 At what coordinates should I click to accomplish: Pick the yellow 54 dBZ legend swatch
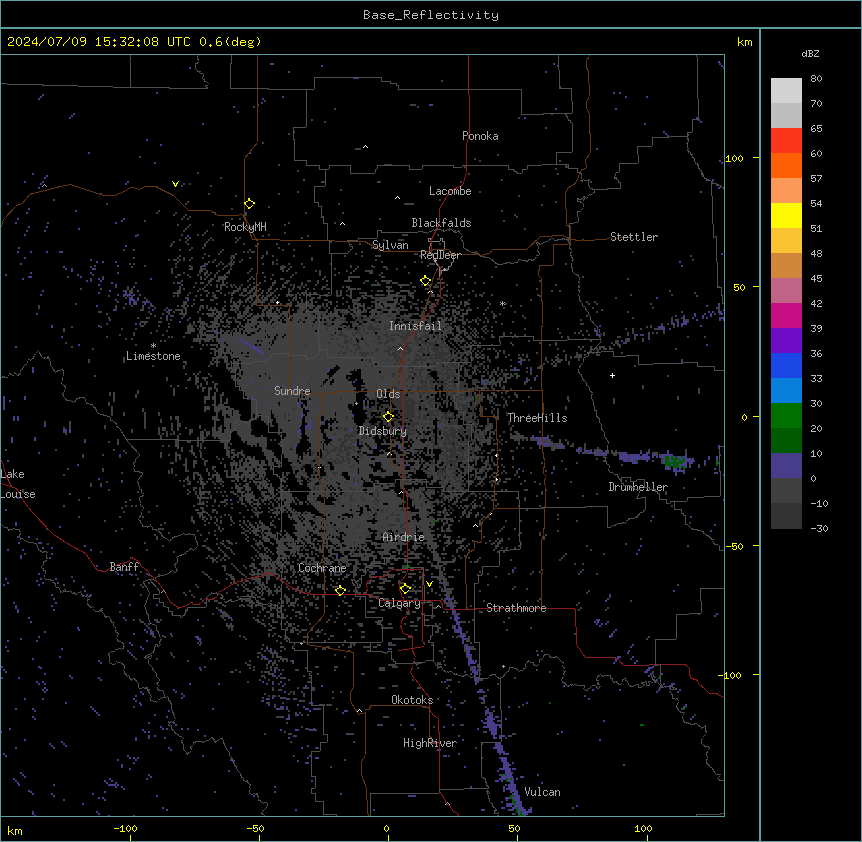[x=786, y=215]
